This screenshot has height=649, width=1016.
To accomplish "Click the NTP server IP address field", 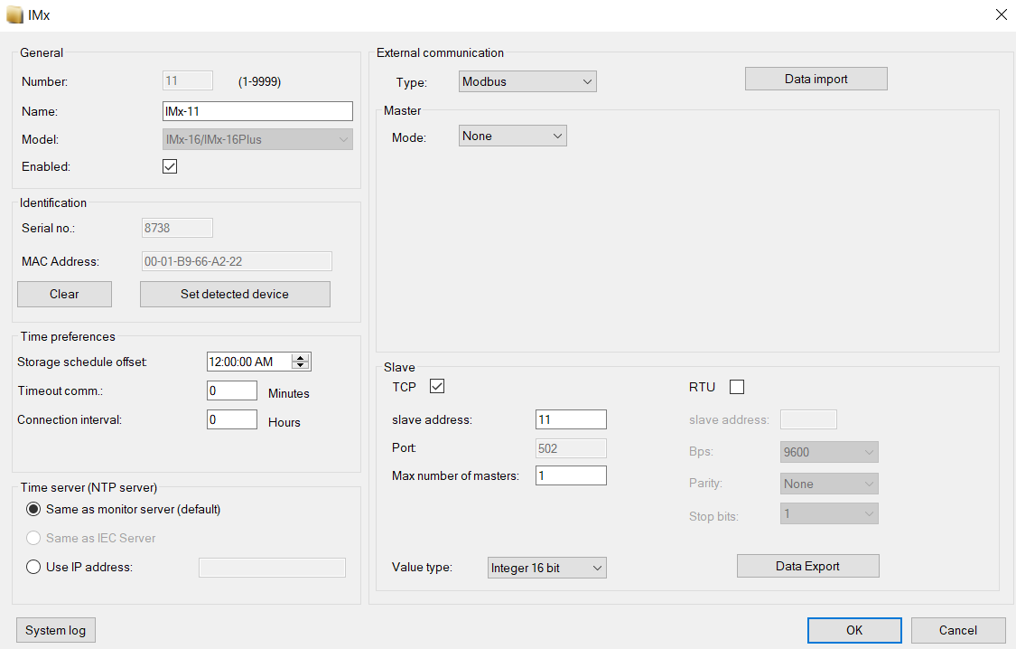I will point(272,567).
